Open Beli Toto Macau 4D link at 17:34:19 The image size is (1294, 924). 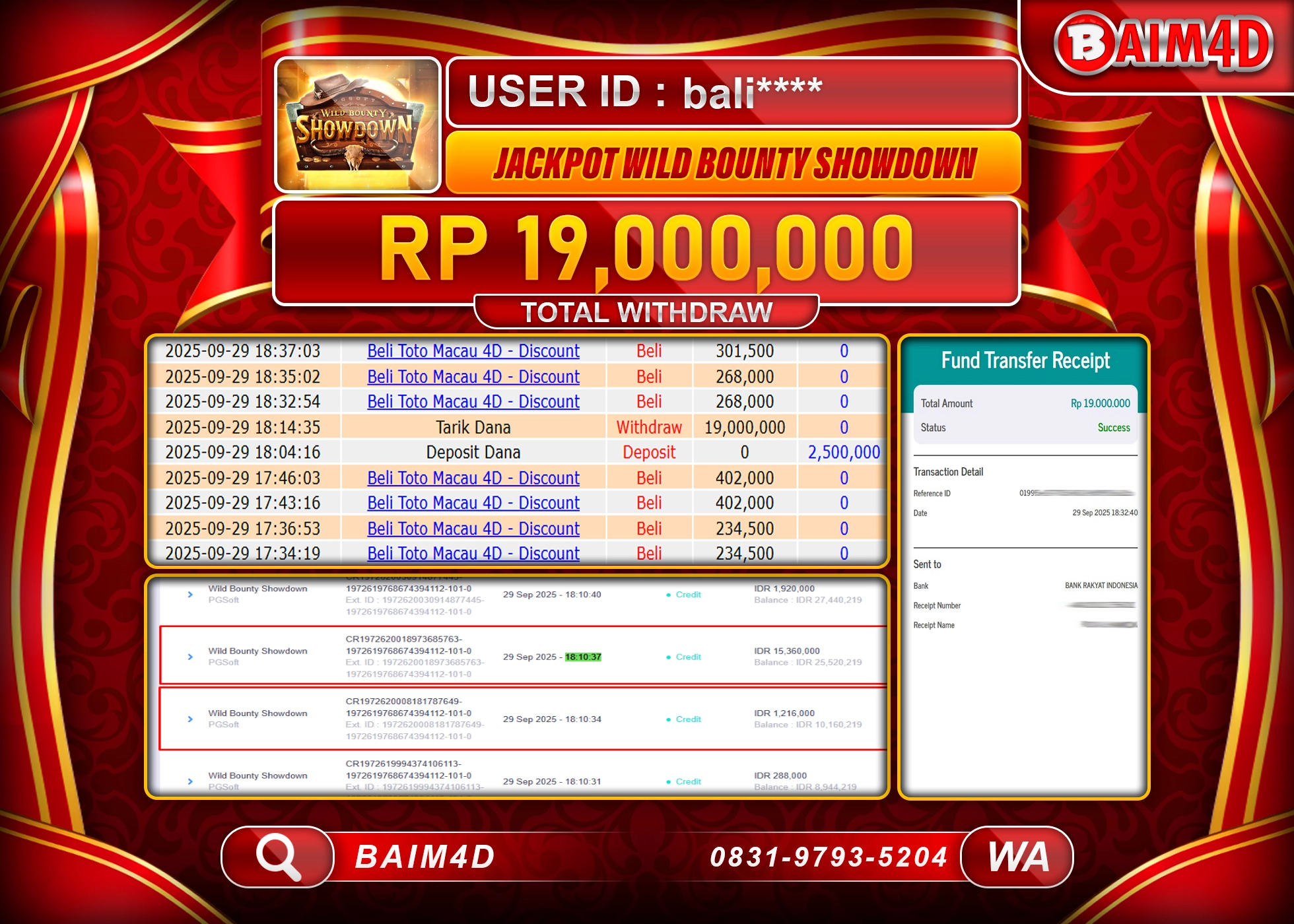473,554
